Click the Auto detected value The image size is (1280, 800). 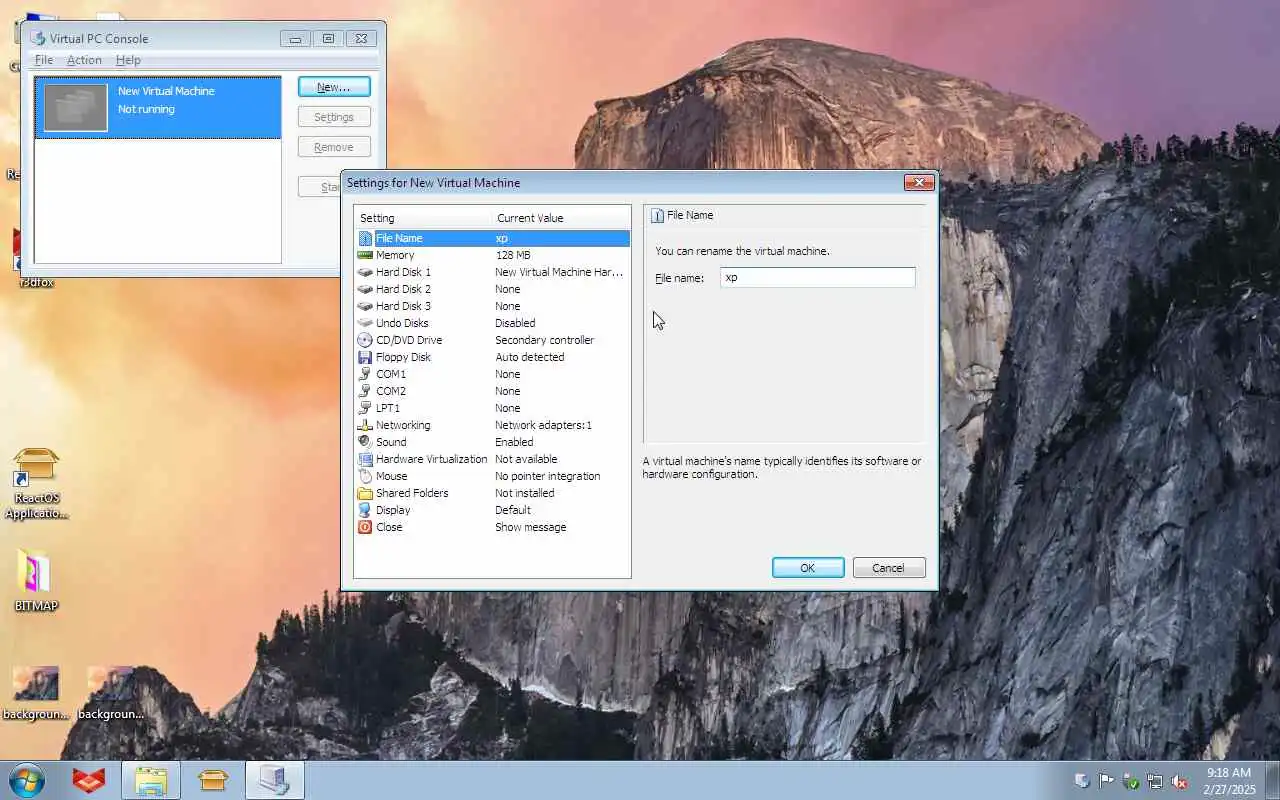530,357
